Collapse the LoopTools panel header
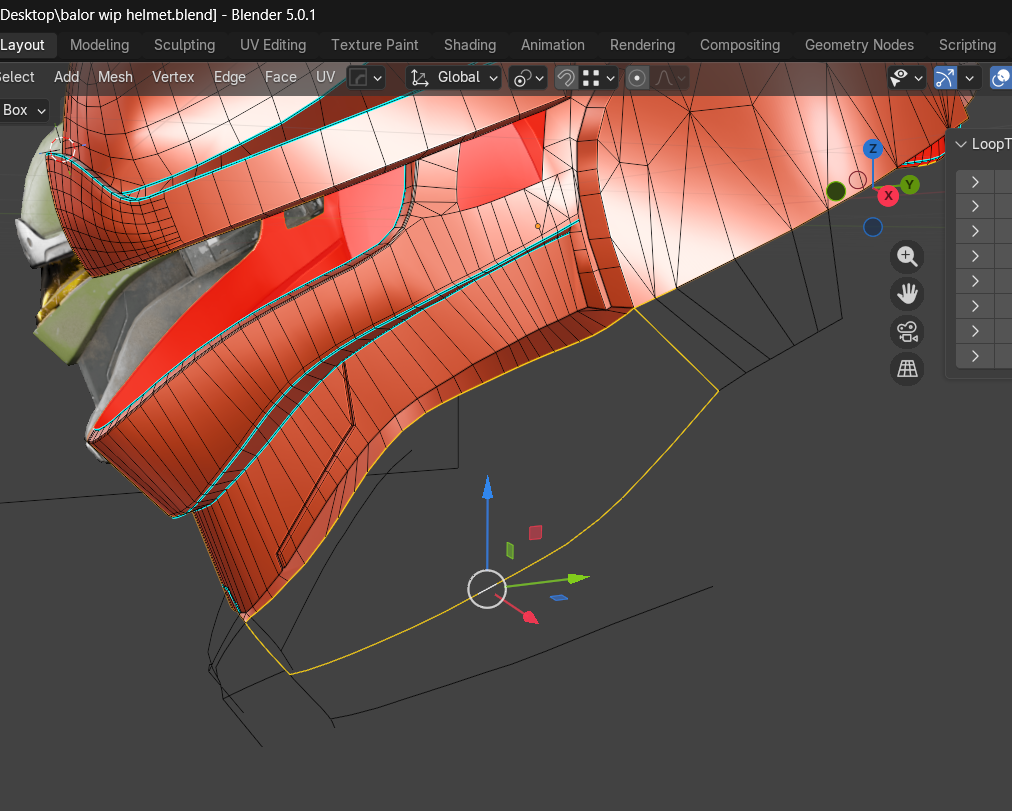1012x811 pixels. (961, 144)
